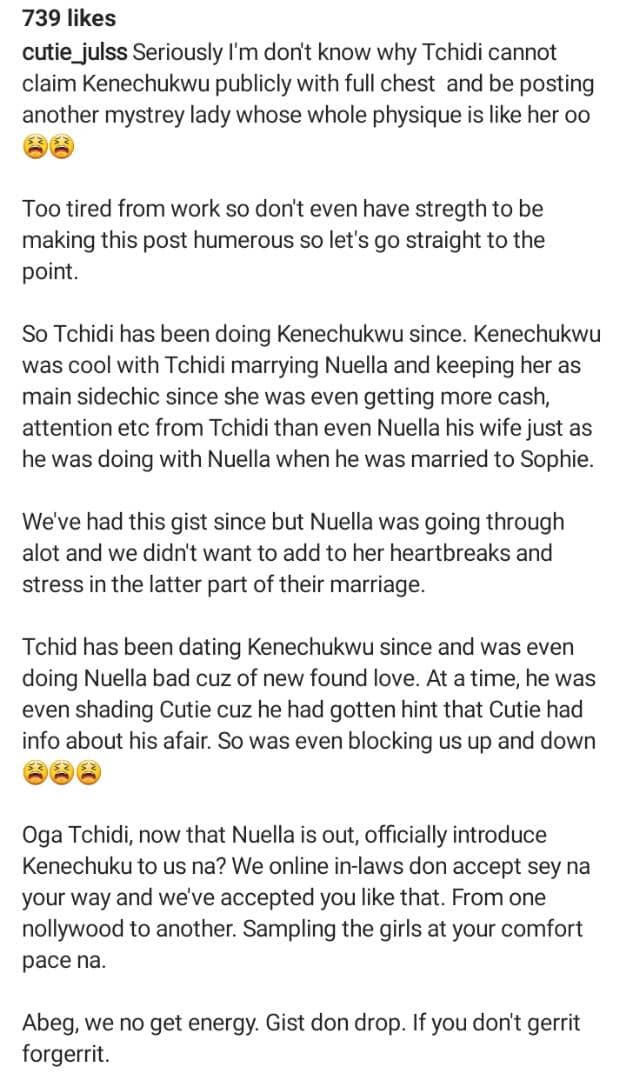Click the 'So Tchidi has been doing' paragraph
This screenshot has width=626, height=1080.
[x=311, y=397]
